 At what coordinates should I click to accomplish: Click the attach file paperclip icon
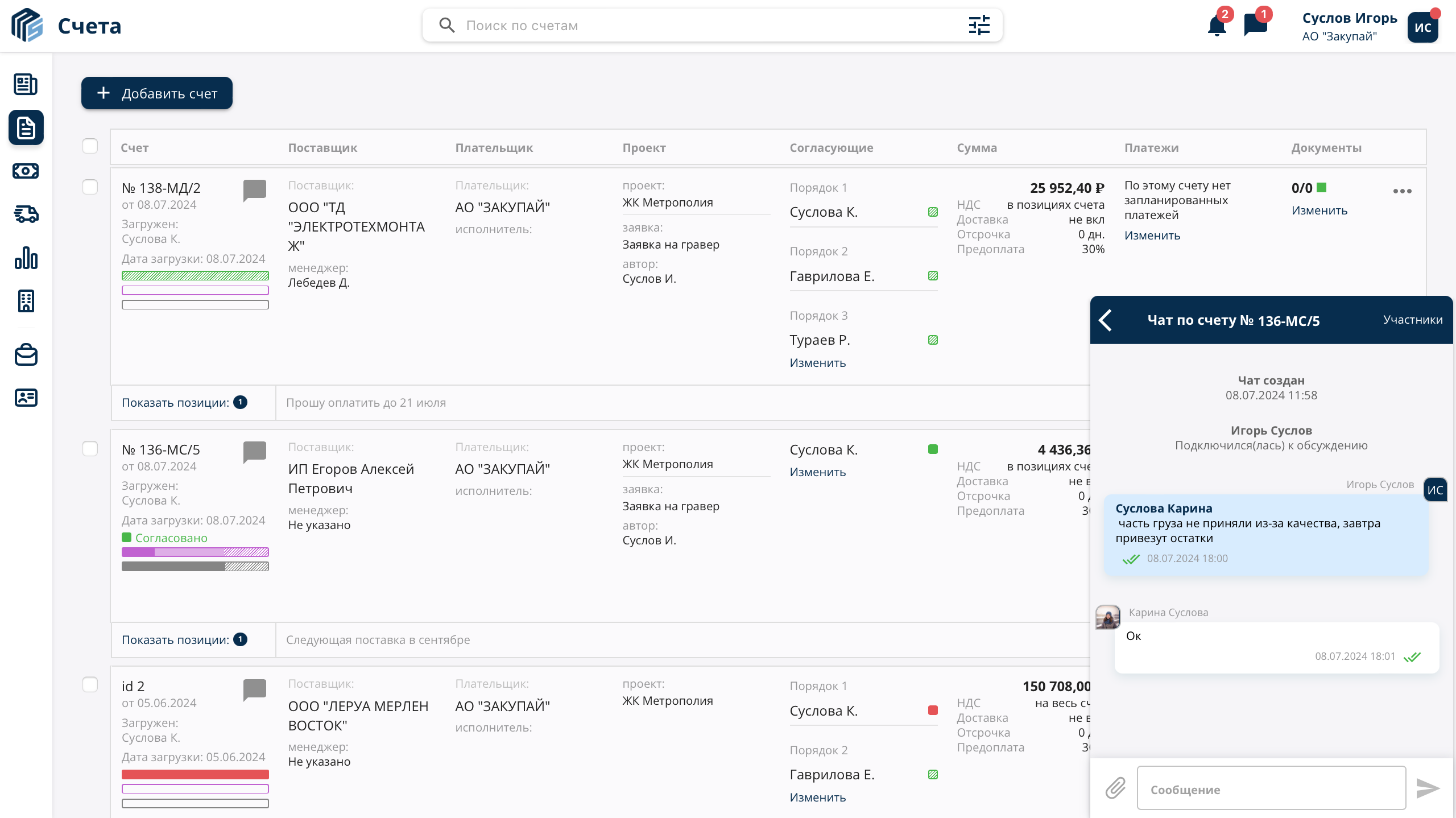point(1115,788)
